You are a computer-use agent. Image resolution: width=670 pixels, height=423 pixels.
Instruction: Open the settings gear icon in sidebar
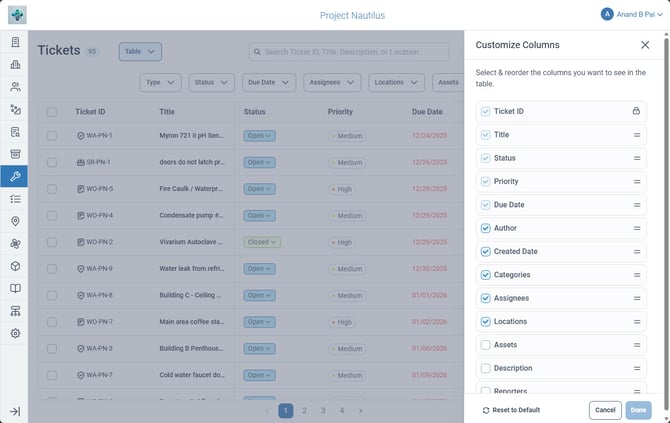click(15, 333)
